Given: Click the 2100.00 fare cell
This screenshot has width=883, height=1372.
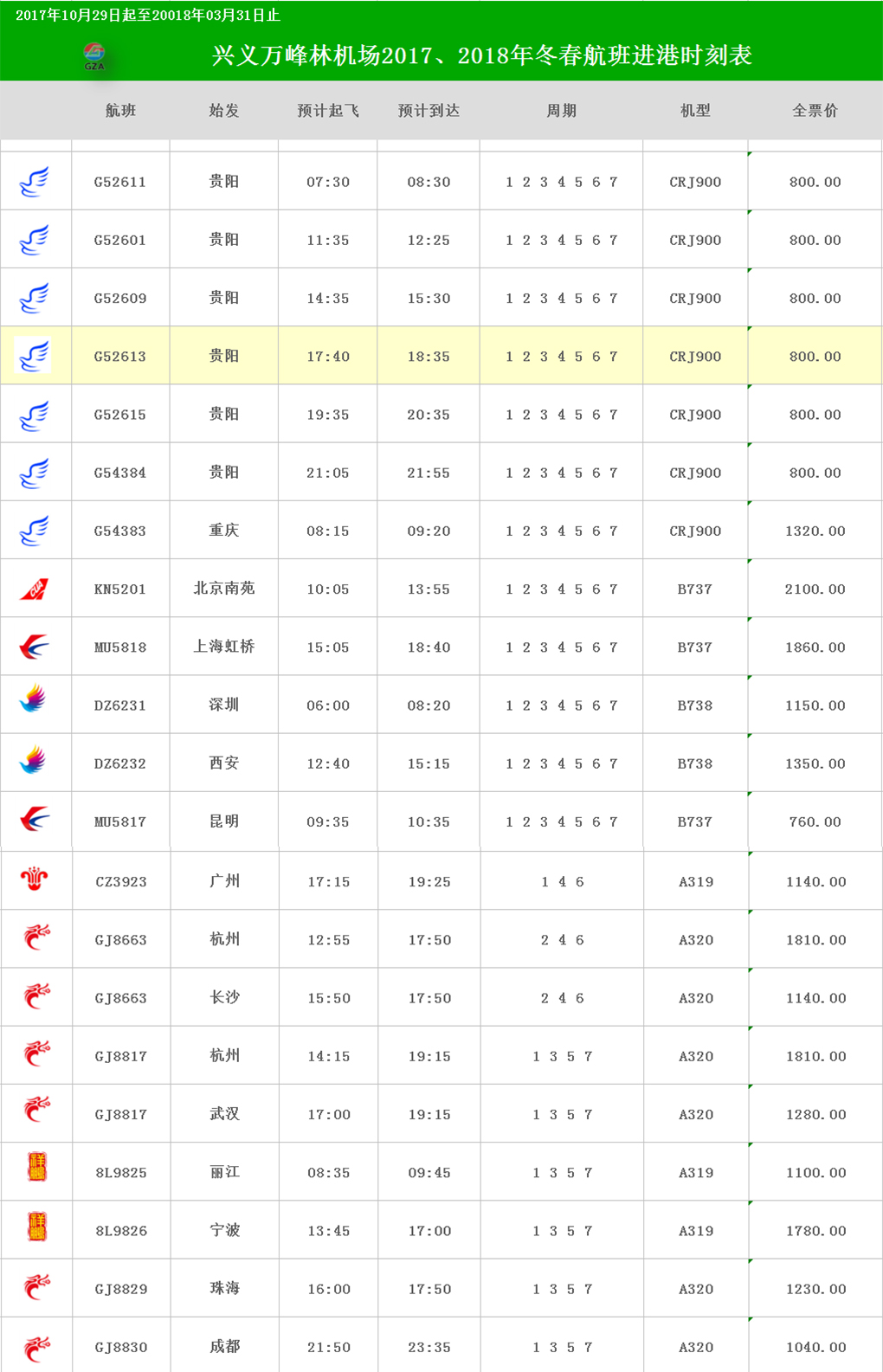Looking at the screenshot, I should (x=815, y=589).
